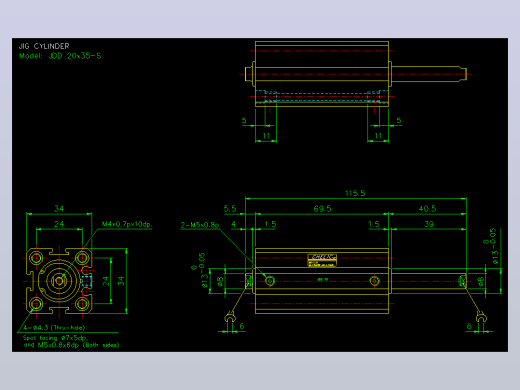Select the 69.5 body length dimension

[322, 209]
